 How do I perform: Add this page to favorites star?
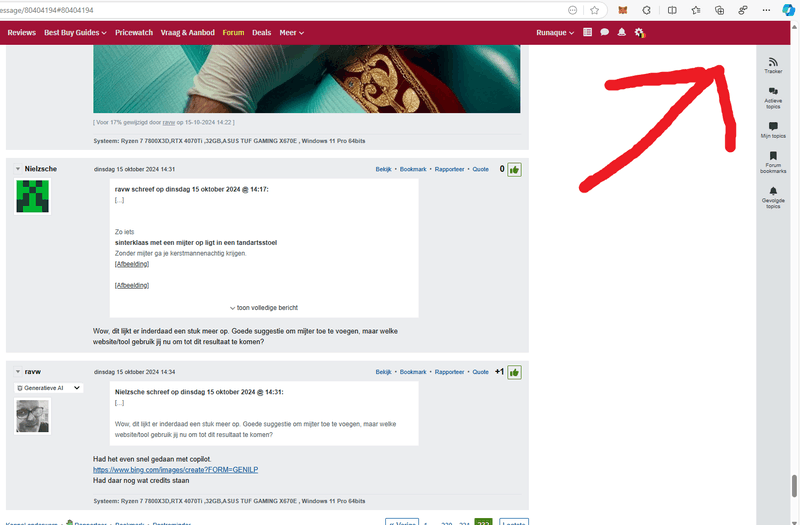tap(594, 10)
